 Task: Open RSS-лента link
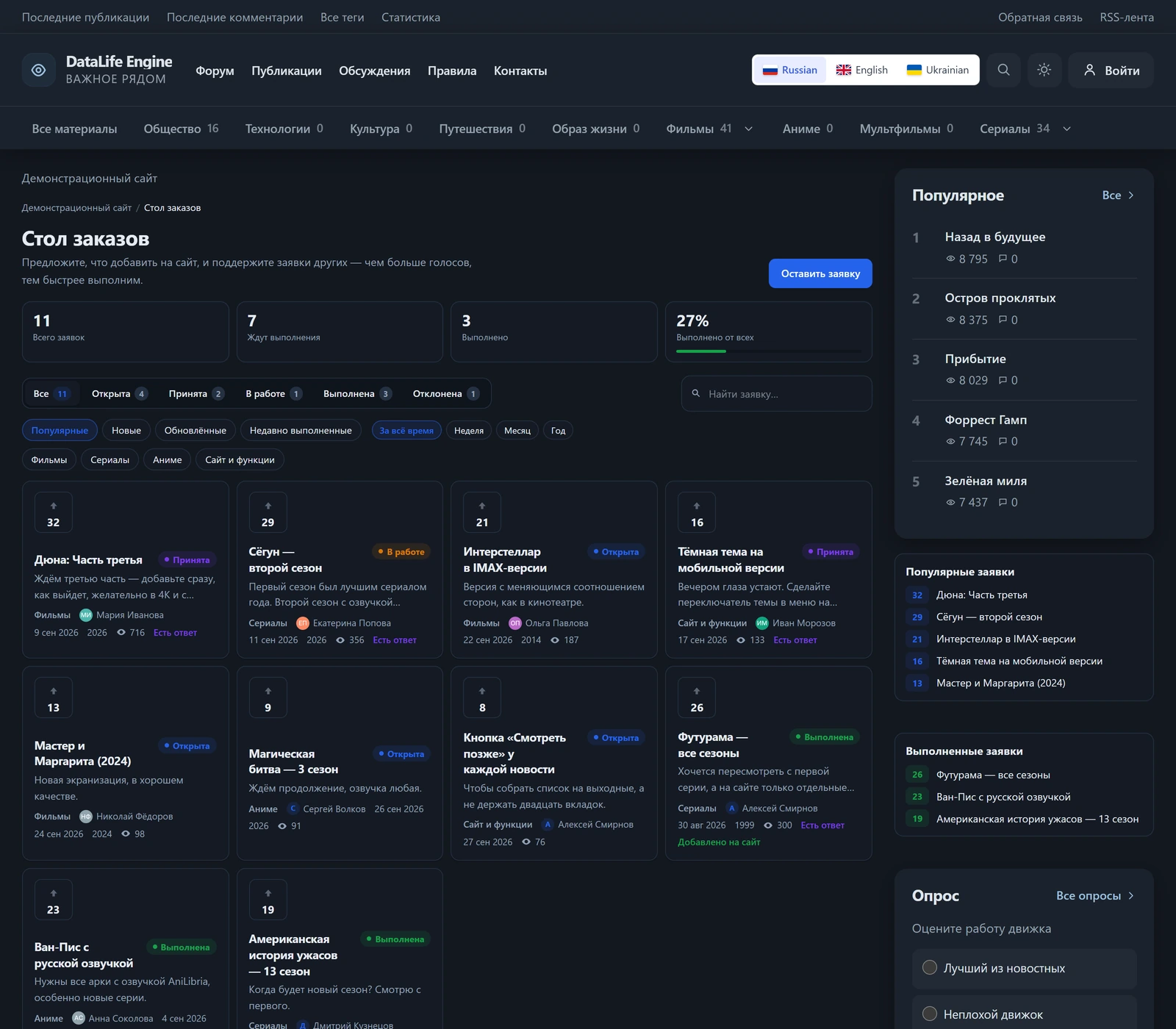tap(1127, 17)
